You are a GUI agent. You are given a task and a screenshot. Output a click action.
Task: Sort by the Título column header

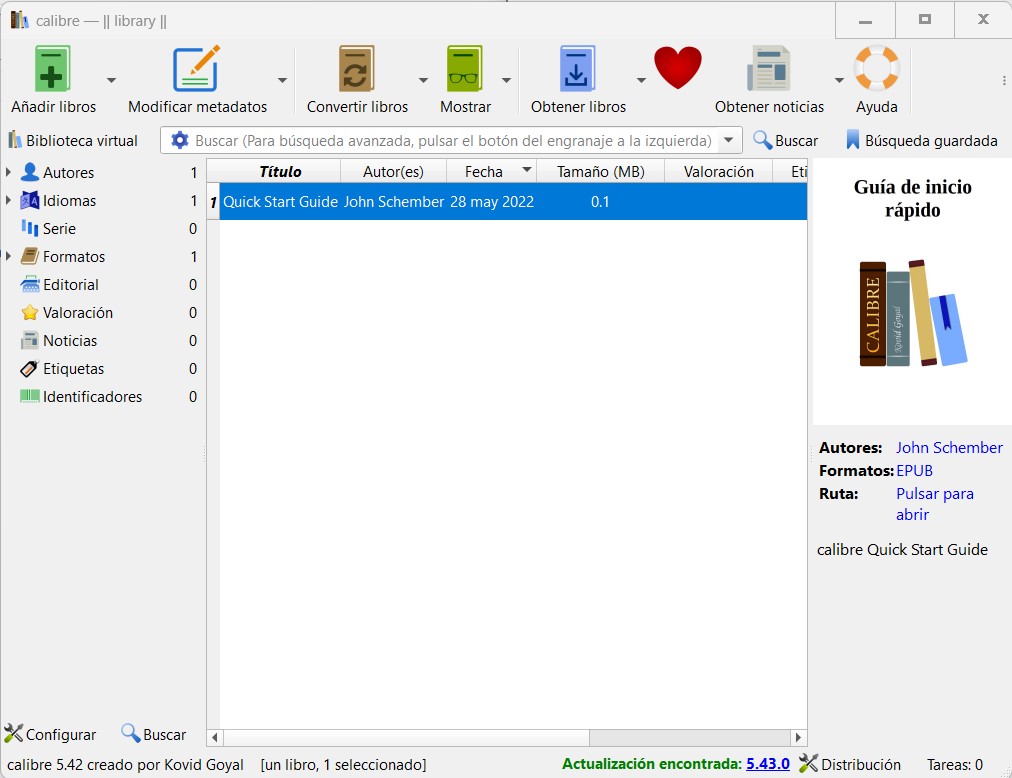tap(280, 172)
